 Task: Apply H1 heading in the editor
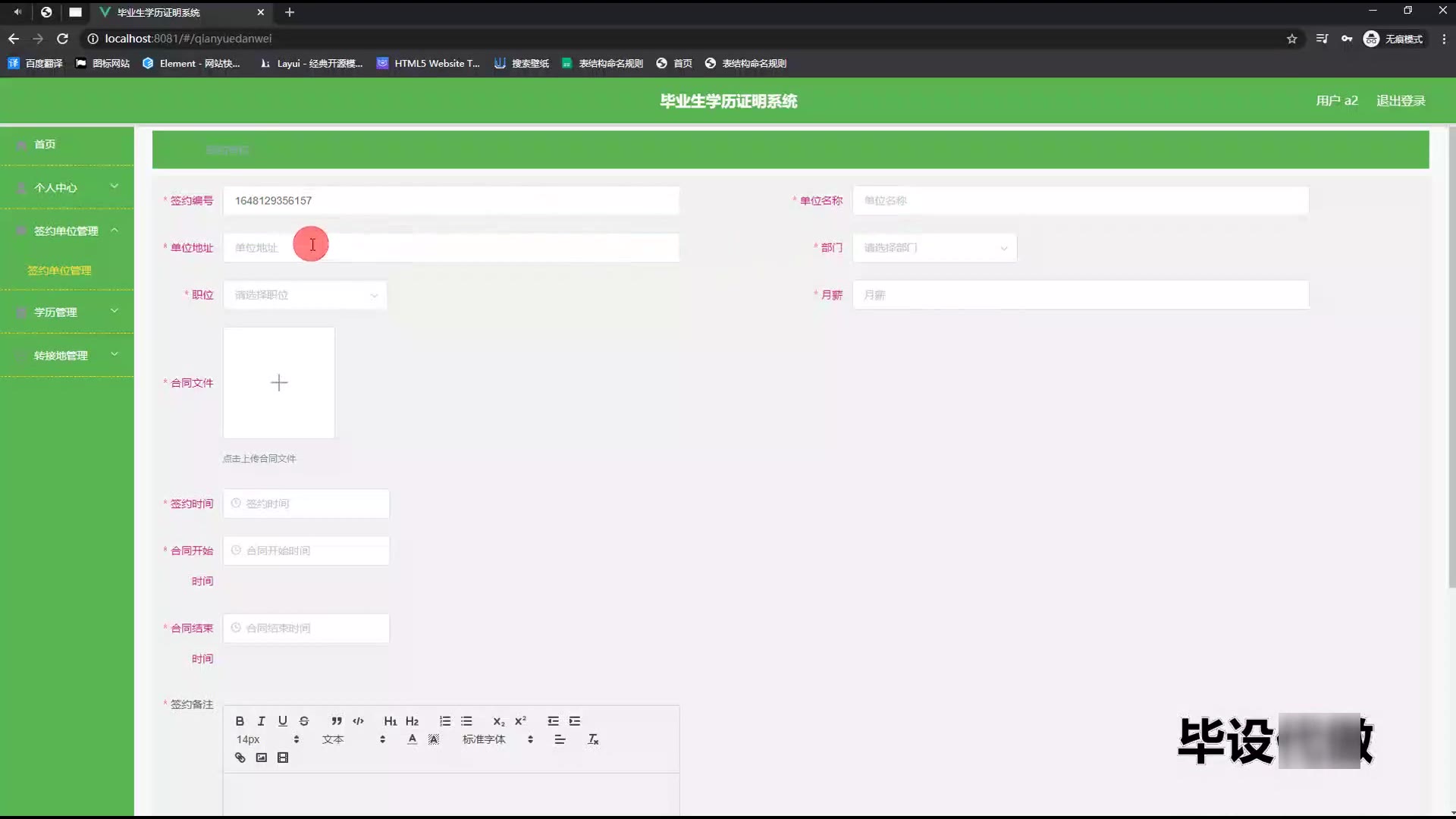391,721
